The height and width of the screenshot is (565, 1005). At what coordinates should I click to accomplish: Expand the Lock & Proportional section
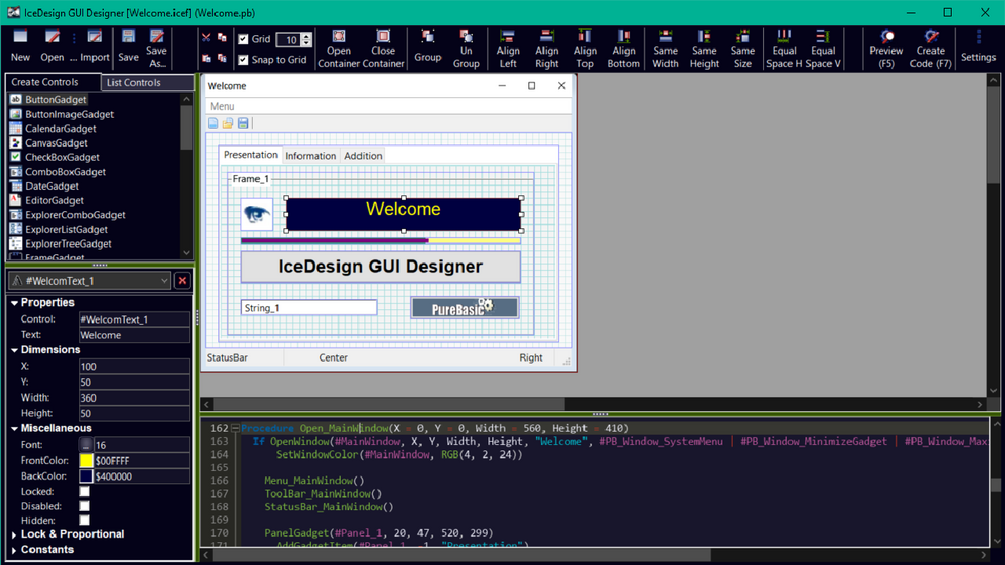click(x=14, y=535)
